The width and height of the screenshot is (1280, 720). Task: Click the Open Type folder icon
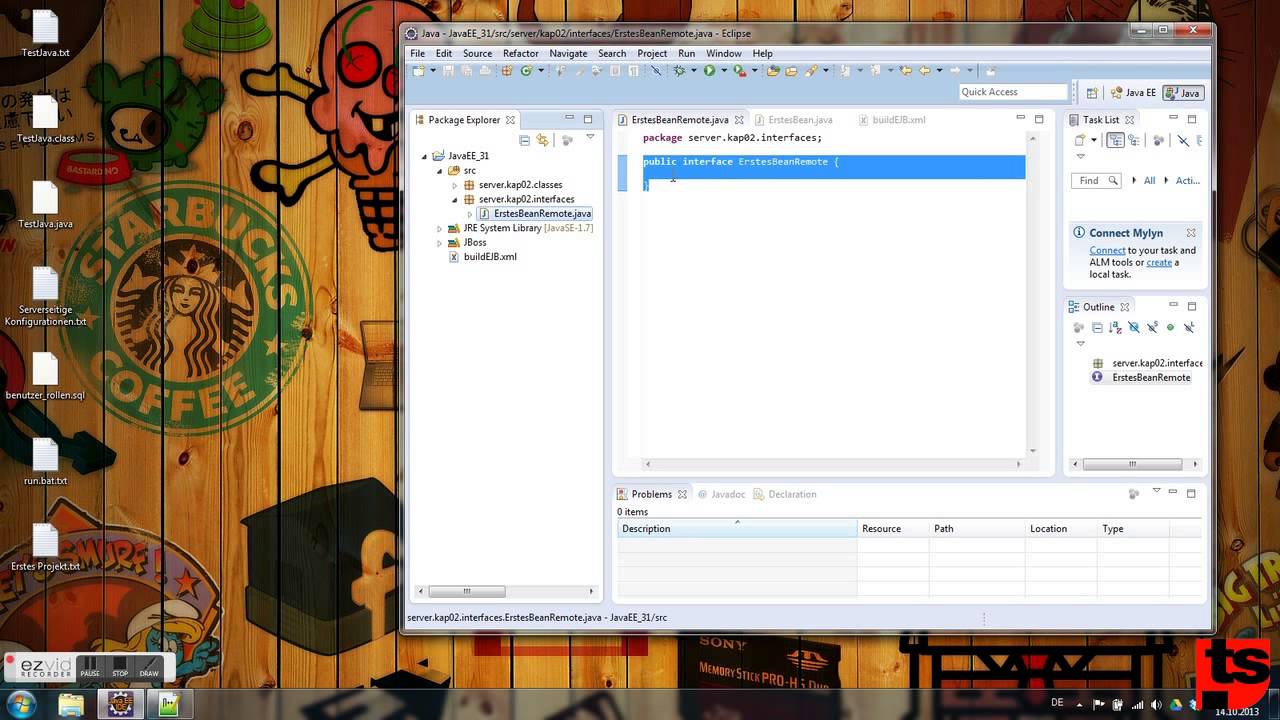tap(773, 70)
